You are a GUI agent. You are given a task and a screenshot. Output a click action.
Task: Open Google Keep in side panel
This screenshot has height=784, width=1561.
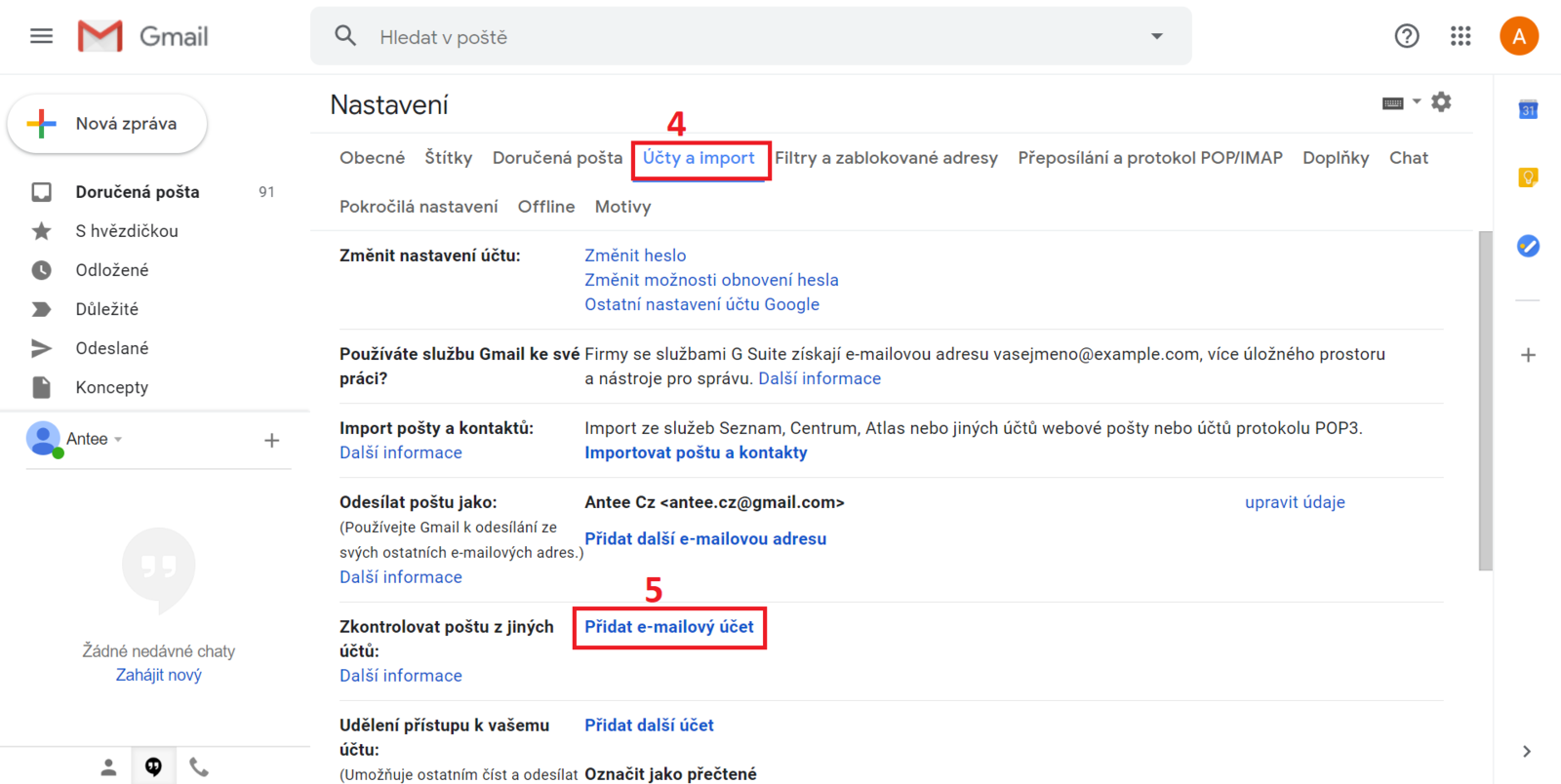(x=1528, y=177)
